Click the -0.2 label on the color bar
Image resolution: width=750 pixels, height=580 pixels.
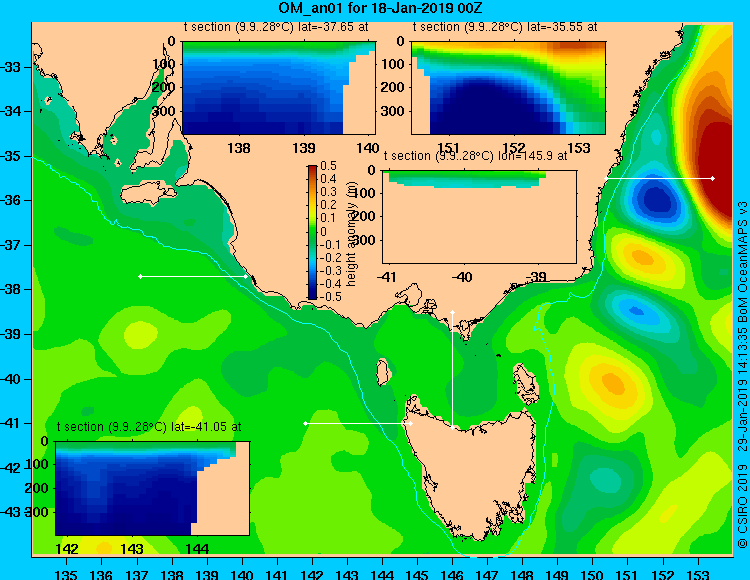click(x=331, y=258)
